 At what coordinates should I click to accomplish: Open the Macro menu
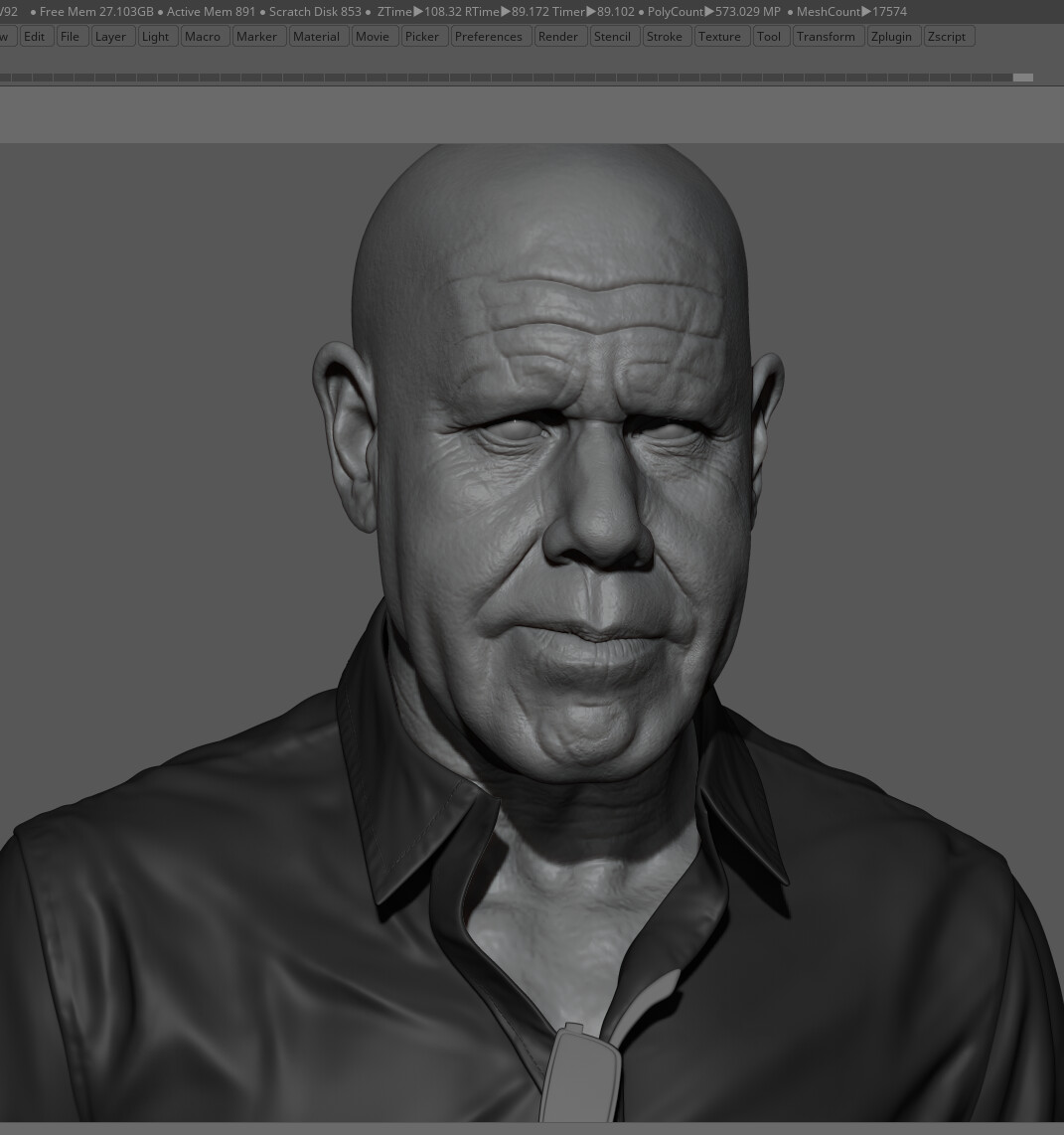pos(203,36)
